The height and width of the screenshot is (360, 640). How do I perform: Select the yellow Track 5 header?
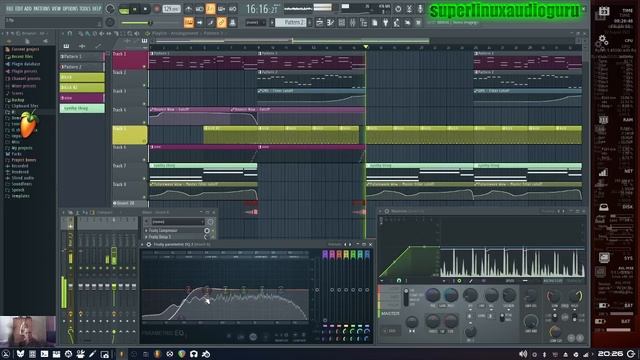[130, 135]
